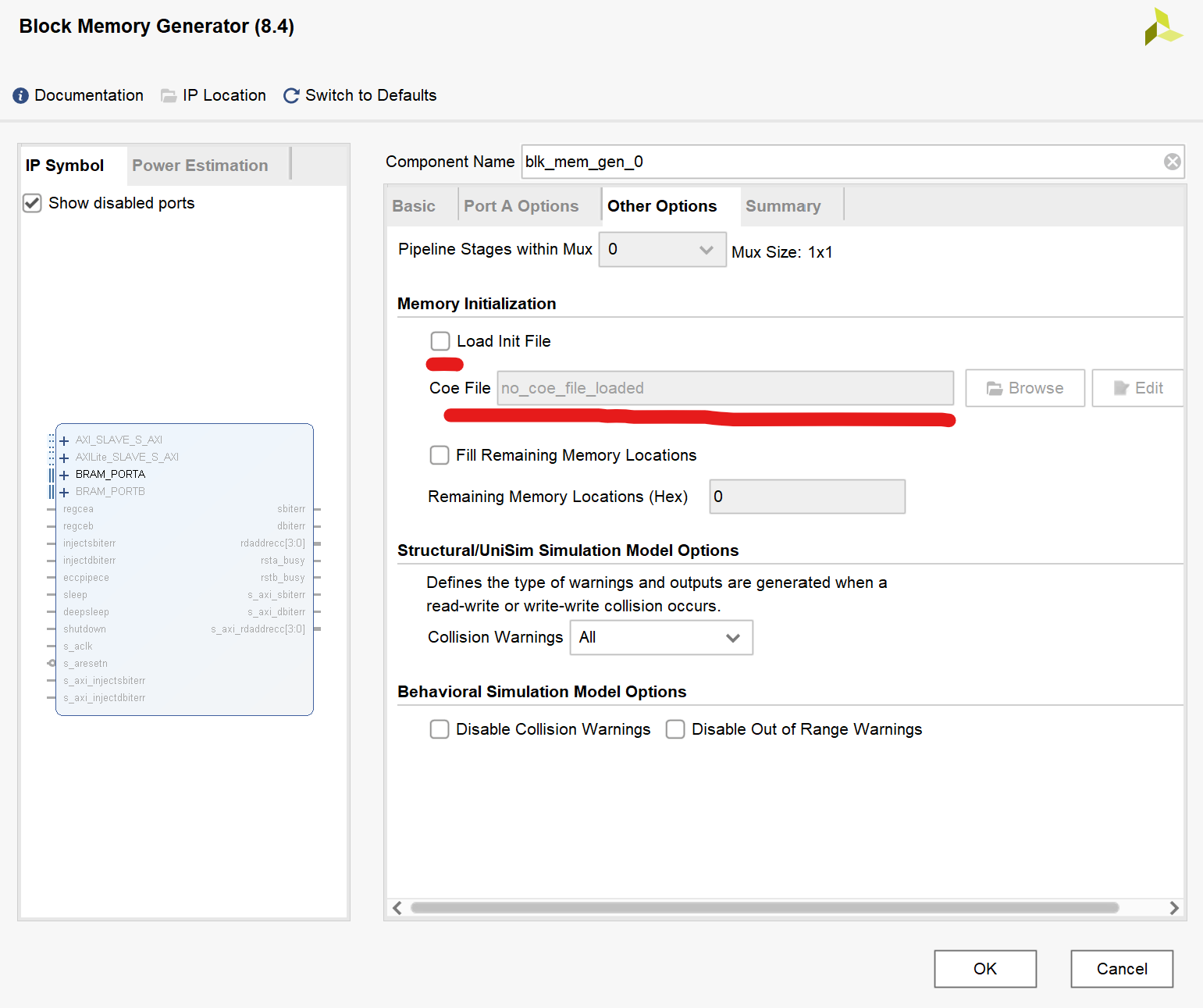Open the Basic tab
This screenshot has width=1203, height=1008.
pos(414,206)
